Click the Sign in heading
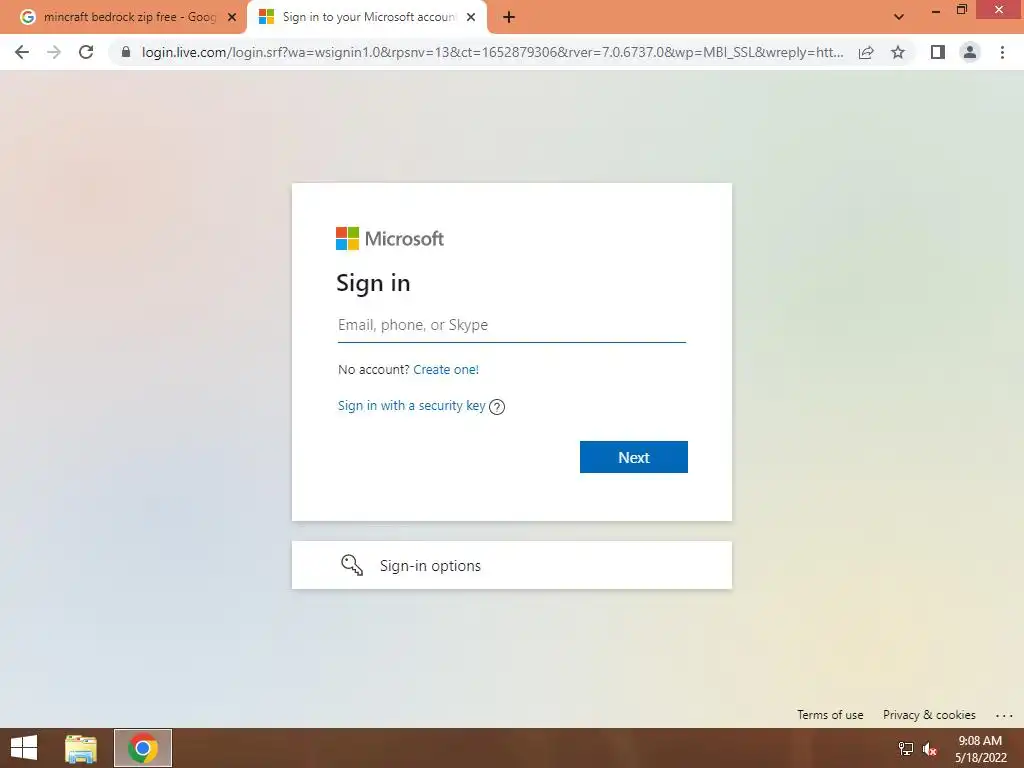Image resolution: width=1024 pixels, height=768 pixels. (373, 283)
